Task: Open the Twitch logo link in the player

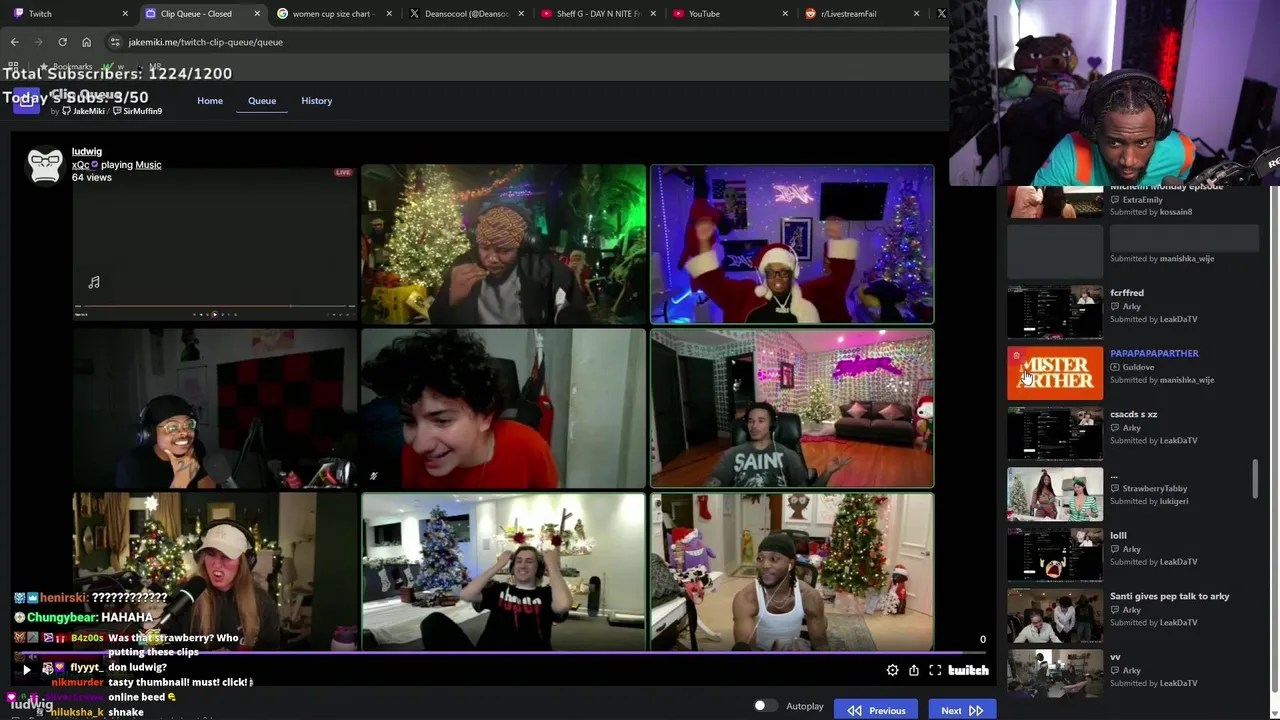Action: tap(968, 670)
